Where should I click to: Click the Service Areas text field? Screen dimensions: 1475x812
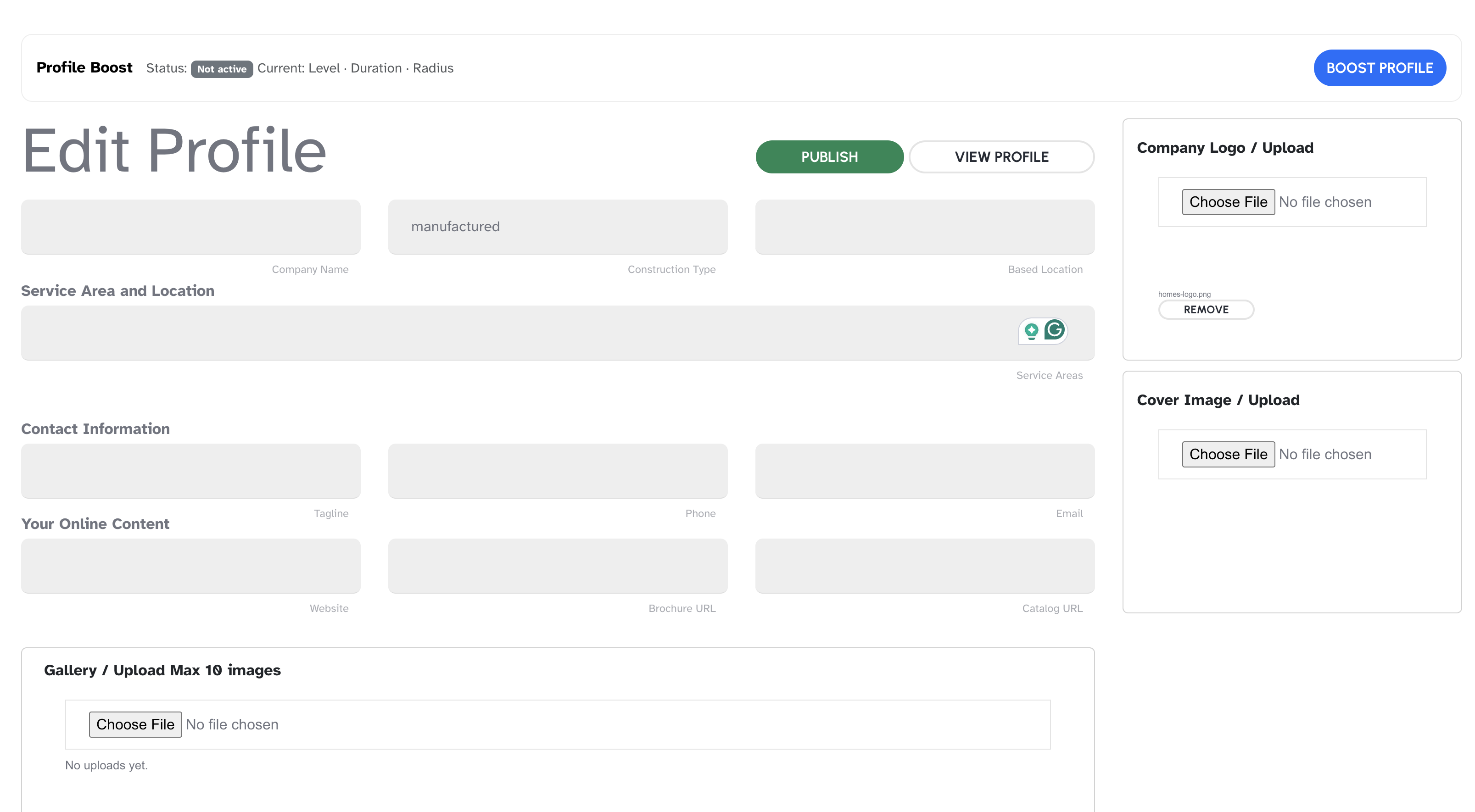pyautogui.click(x=515, y=333)
